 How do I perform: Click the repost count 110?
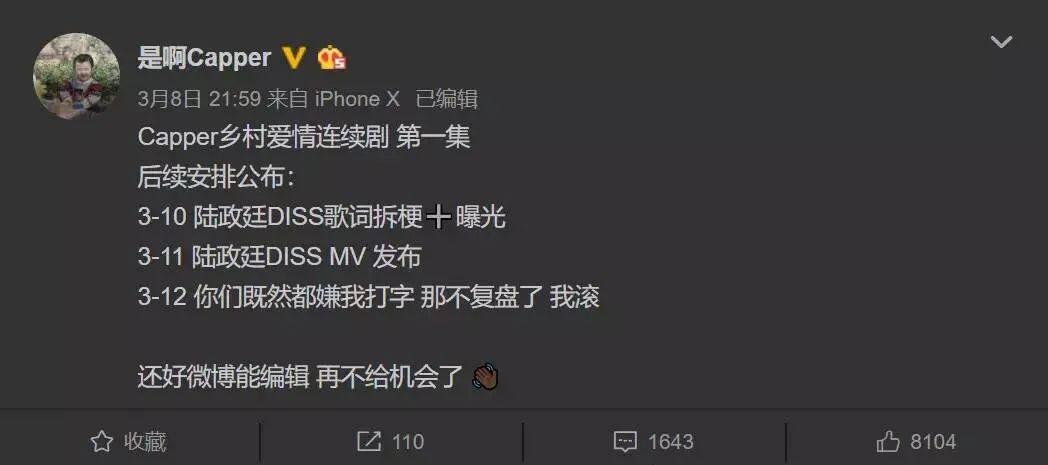408,442
